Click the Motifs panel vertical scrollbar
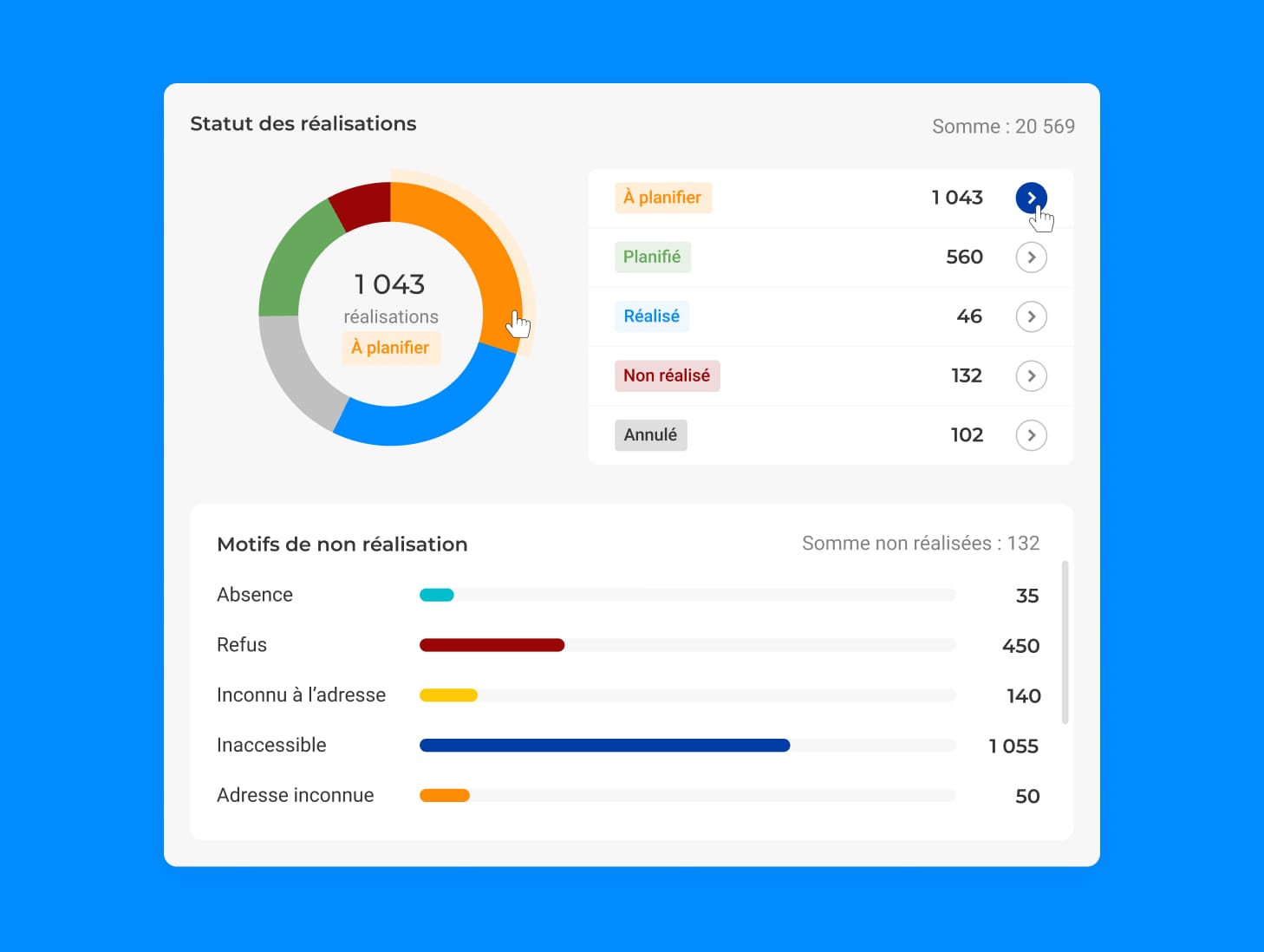The height and width of the screenshot is (952, 1264). (x=1065, y=642)
